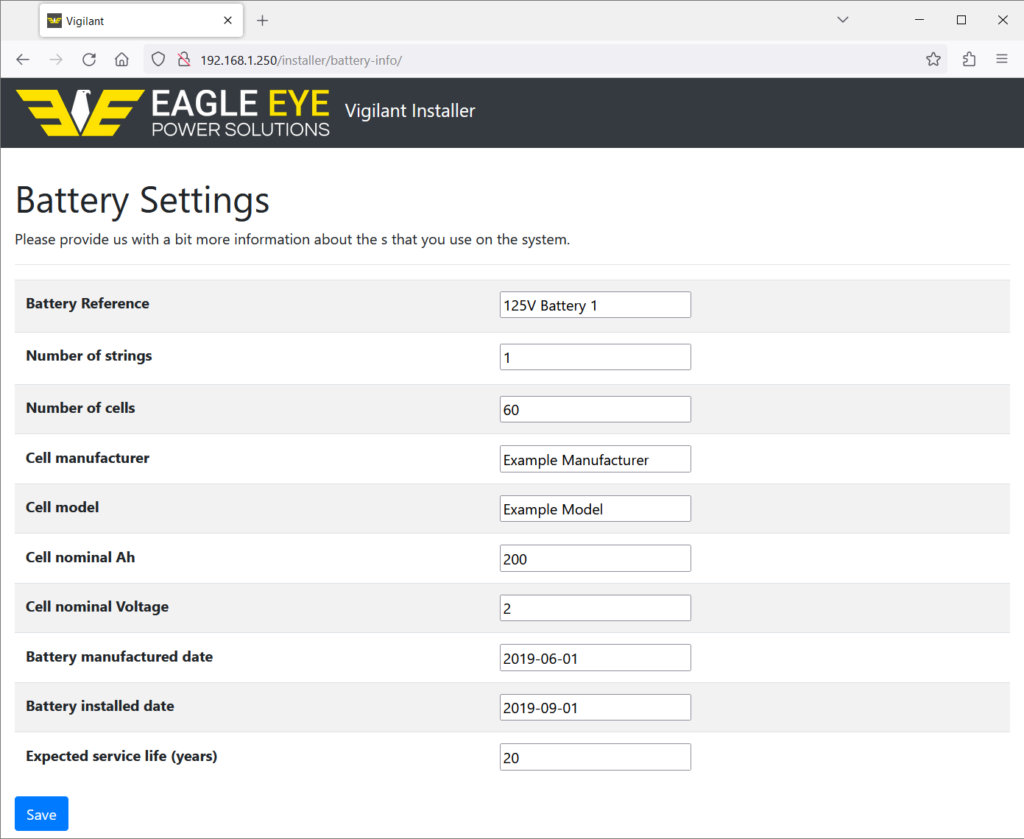
Task: Click the browser forward arrow
Action: pyautogui.click(x=56, y=60)
